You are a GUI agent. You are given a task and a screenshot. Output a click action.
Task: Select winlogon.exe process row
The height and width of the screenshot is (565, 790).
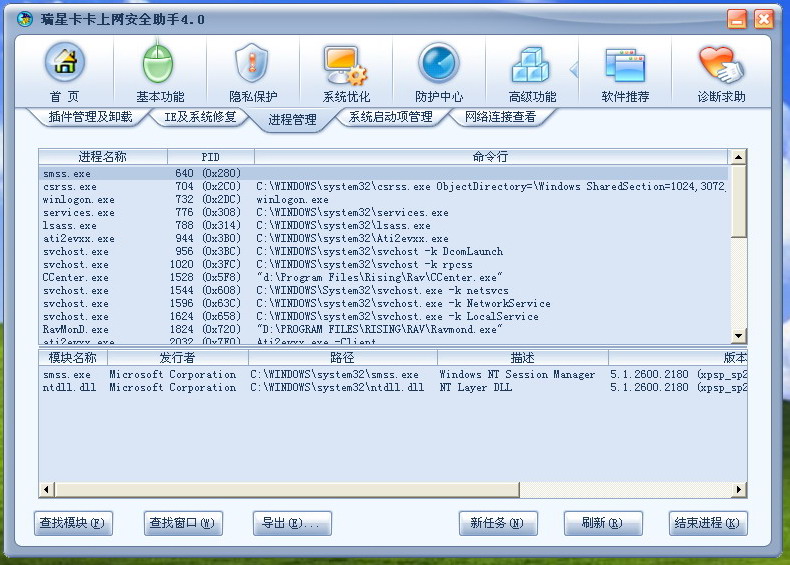(x=383, y=200)
